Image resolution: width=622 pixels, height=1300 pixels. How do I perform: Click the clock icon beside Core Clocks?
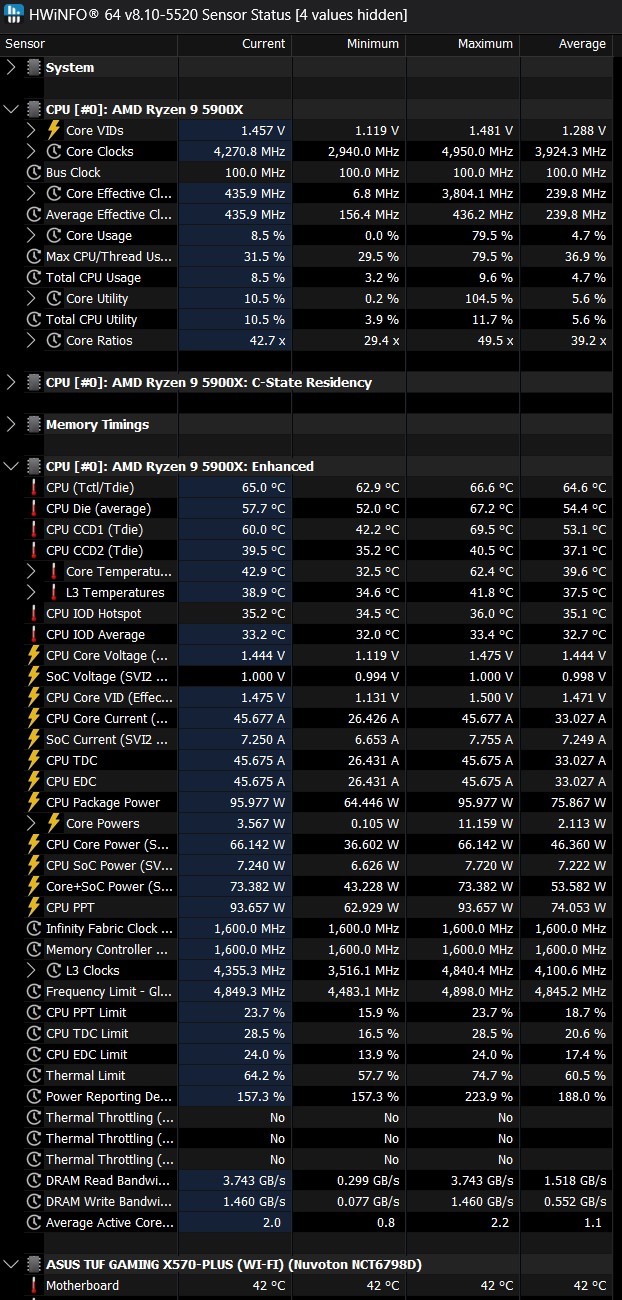[x=54, y=152]
